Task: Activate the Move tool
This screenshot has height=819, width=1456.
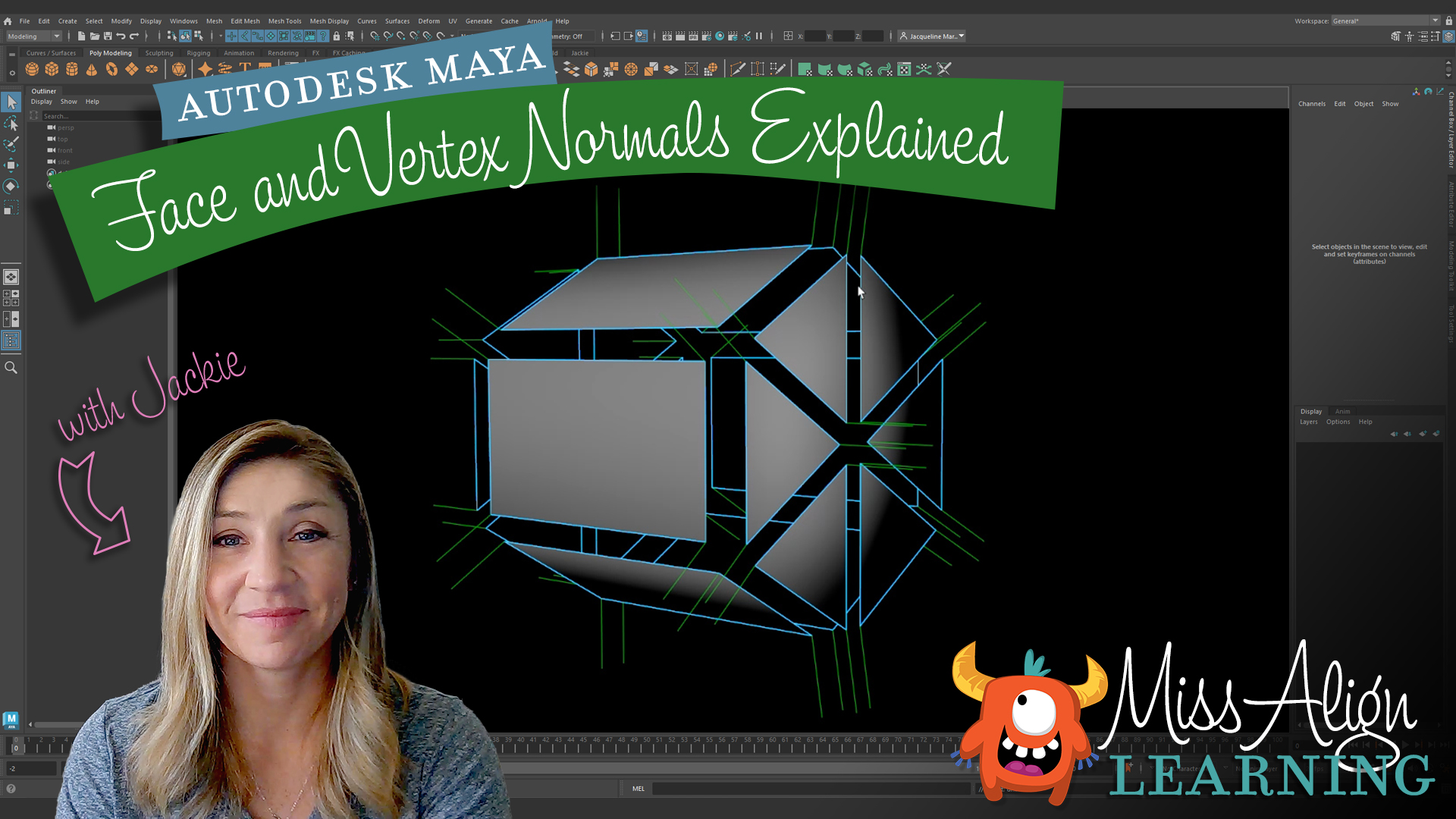Action: pyautogui.click(x=11, y=165)
